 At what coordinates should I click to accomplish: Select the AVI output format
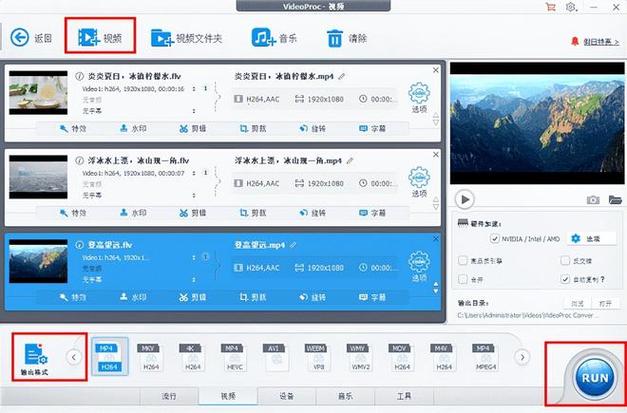tap(276, 357)
